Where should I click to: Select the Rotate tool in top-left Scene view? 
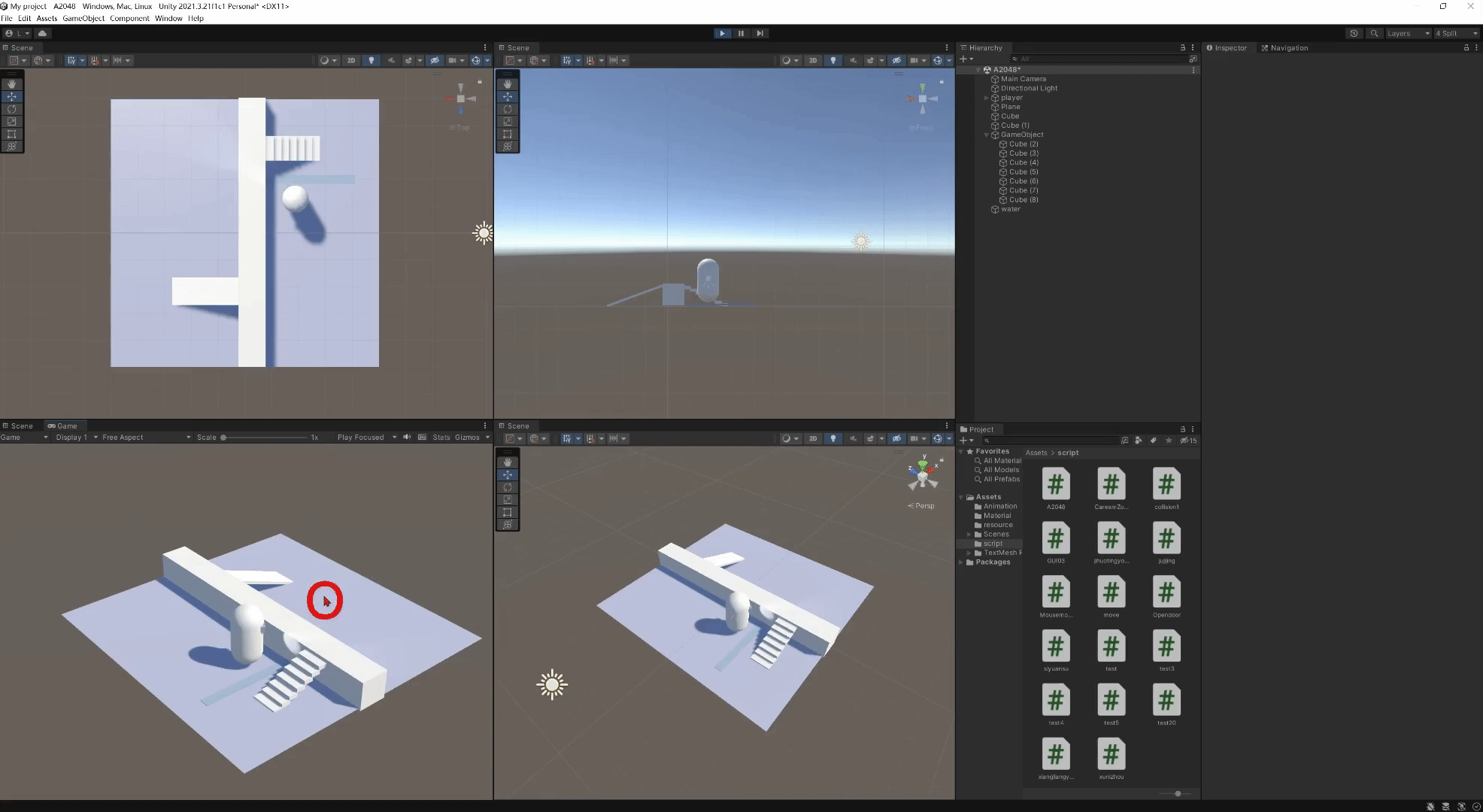tap(12, 109)
